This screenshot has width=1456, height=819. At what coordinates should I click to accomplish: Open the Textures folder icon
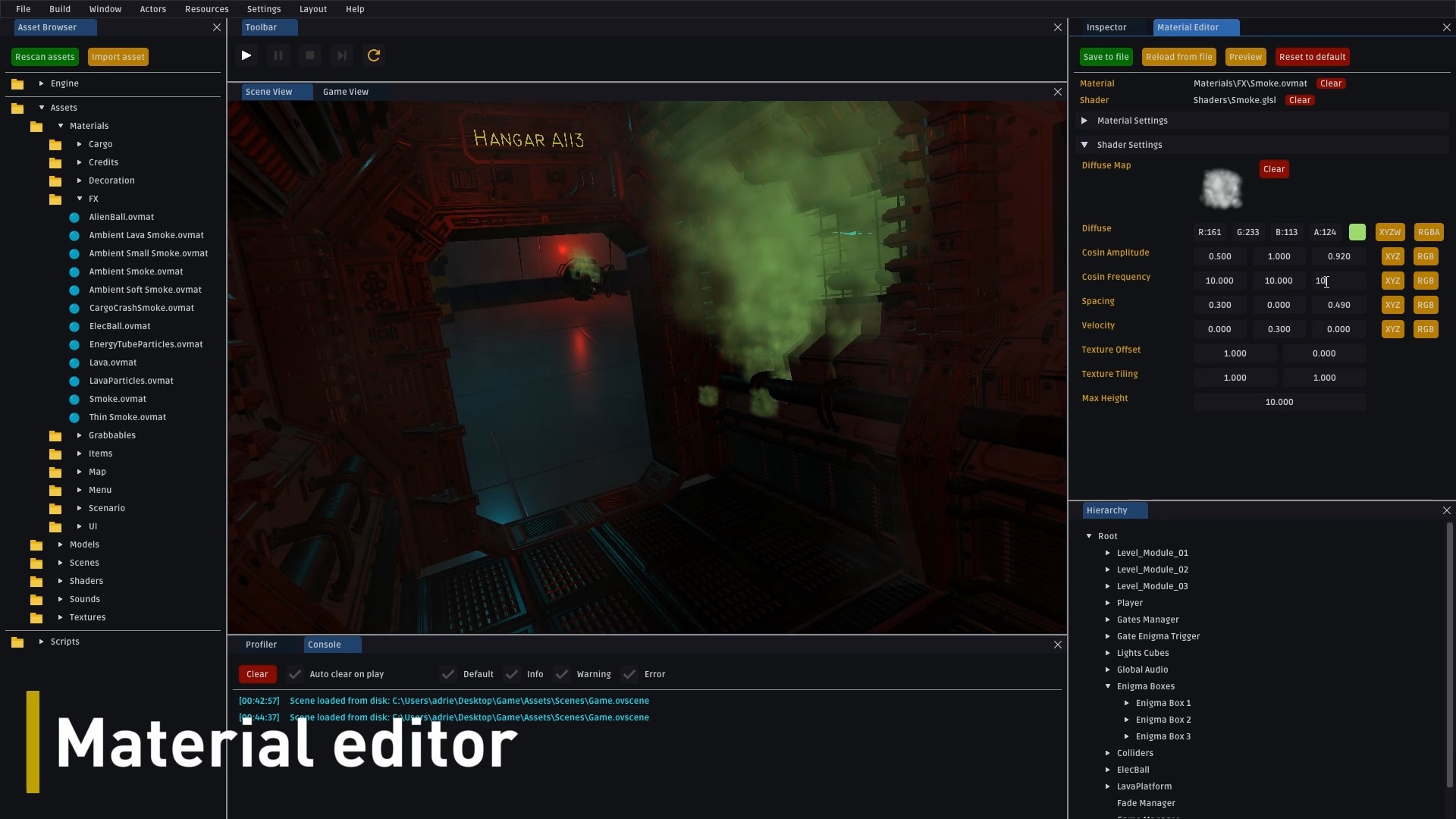[x=36, y=617]
